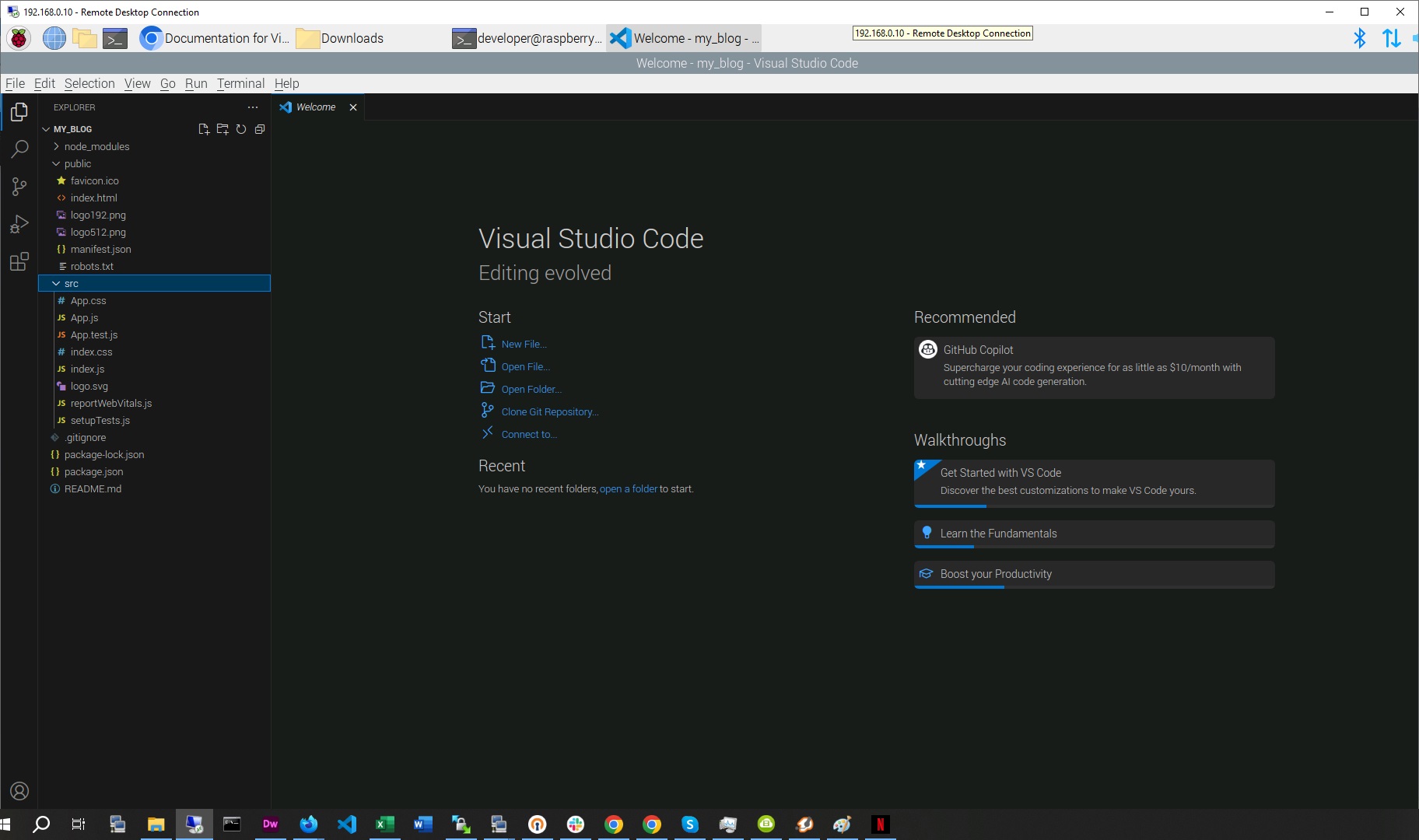The height and width of the screenshot is (840, 1419).
Task: Click the New File icon in MY_BLOG header
Action: (x=204, y=129)
